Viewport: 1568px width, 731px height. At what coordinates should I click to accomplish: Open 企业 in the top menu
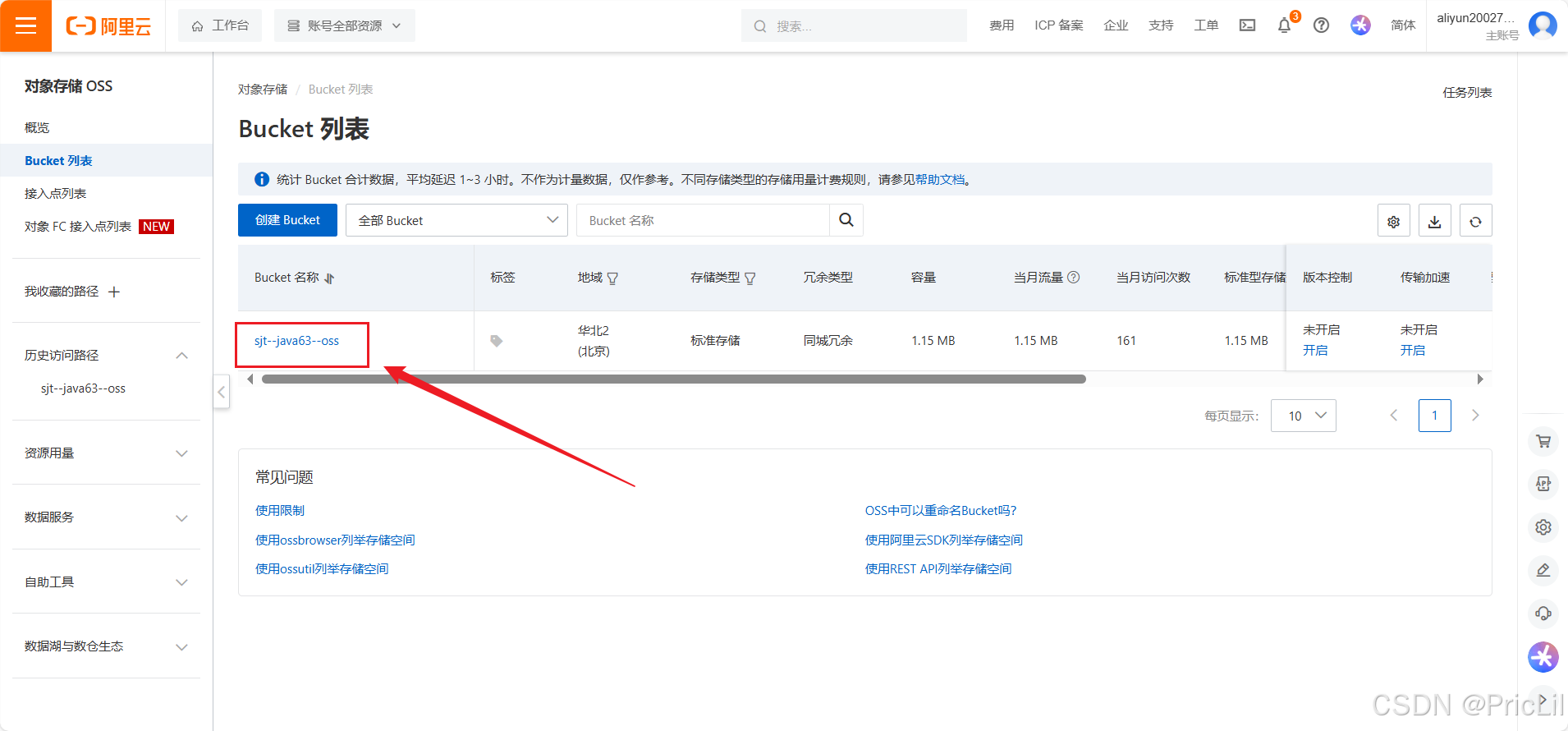click(x=1116, y=25)
